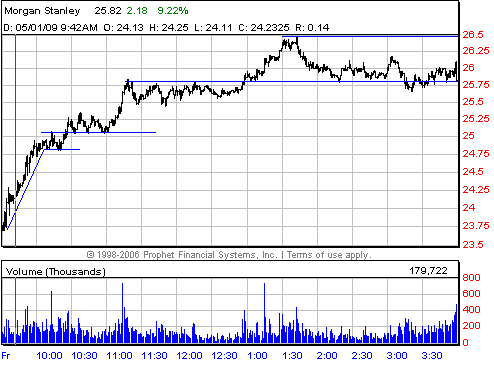Click the 1:00 time axis label
This screenshot has width=494, height=373.
click(257, 356)
